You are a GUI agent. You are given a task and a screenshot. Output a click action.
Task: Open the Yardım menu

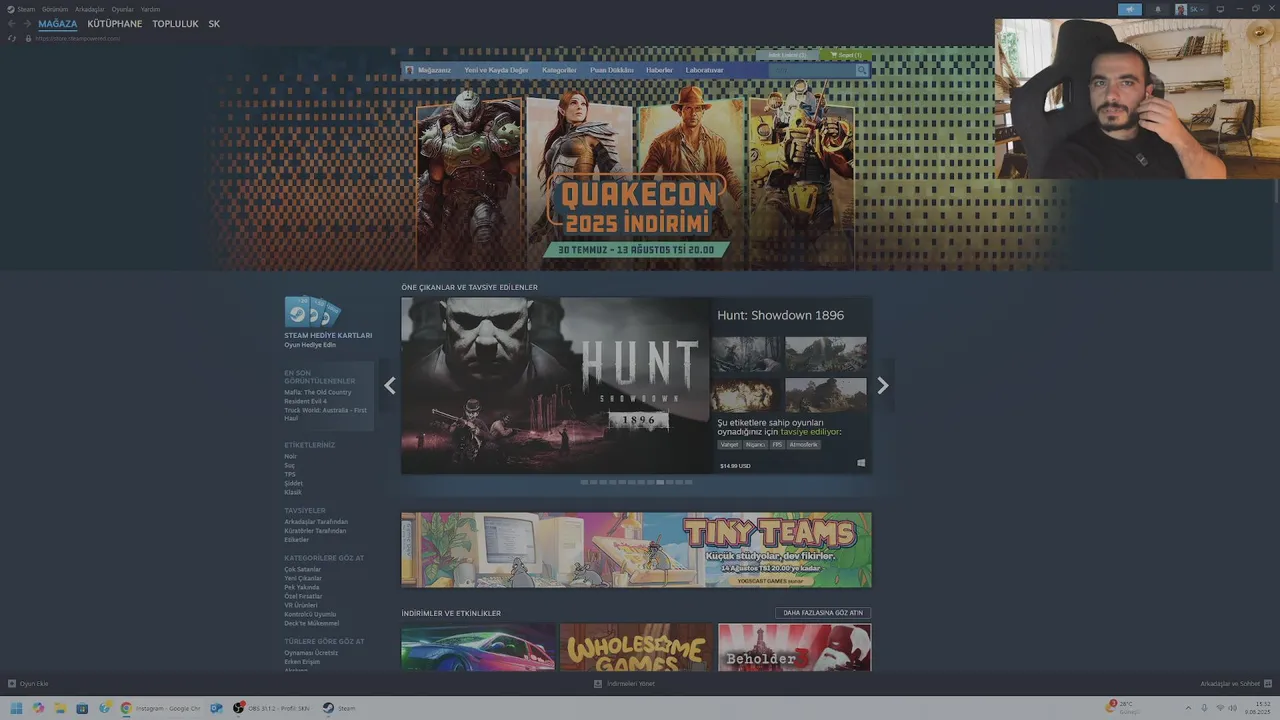click(150, 9)
